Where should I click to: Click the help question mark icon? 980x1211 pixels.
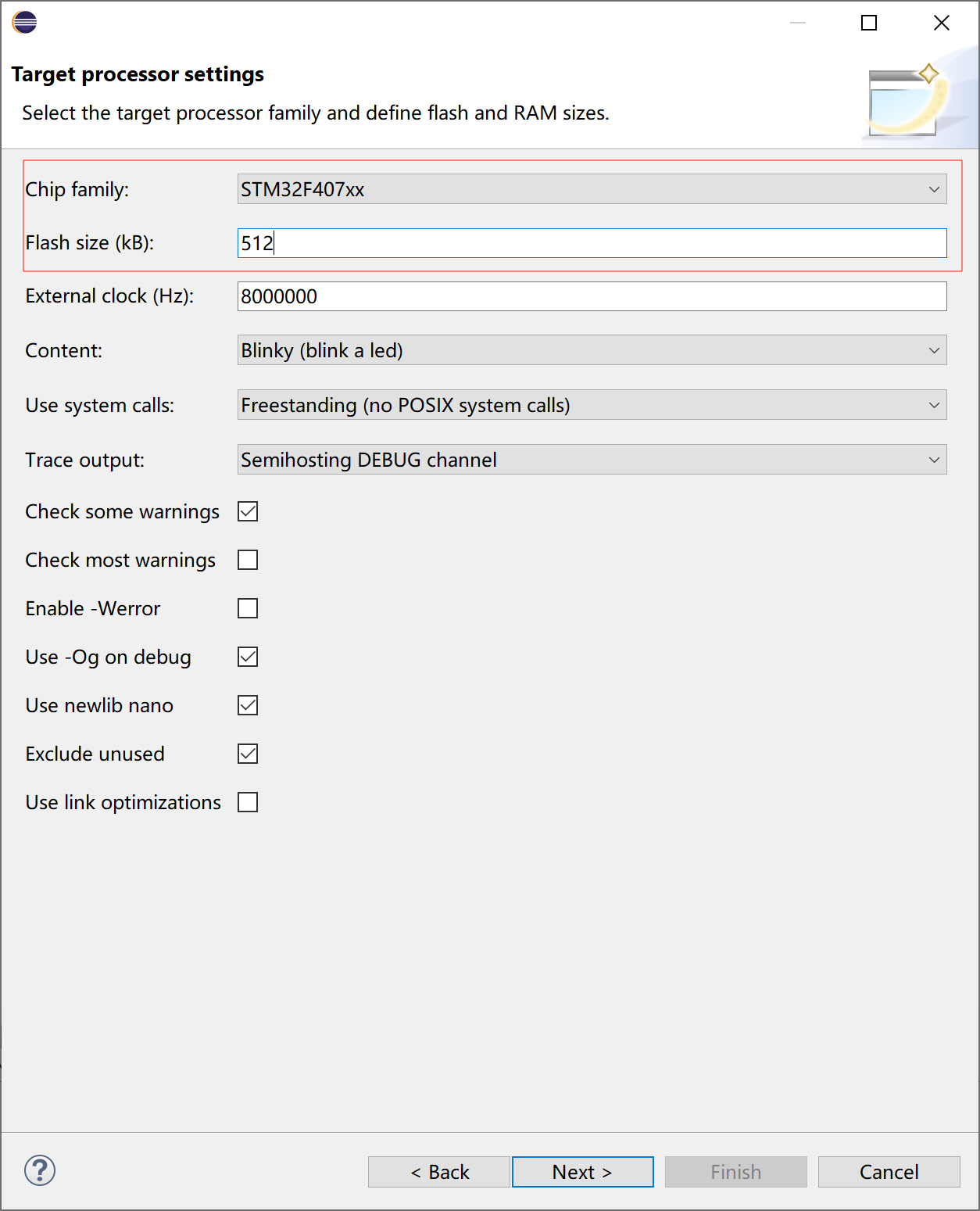(40, 1170)
